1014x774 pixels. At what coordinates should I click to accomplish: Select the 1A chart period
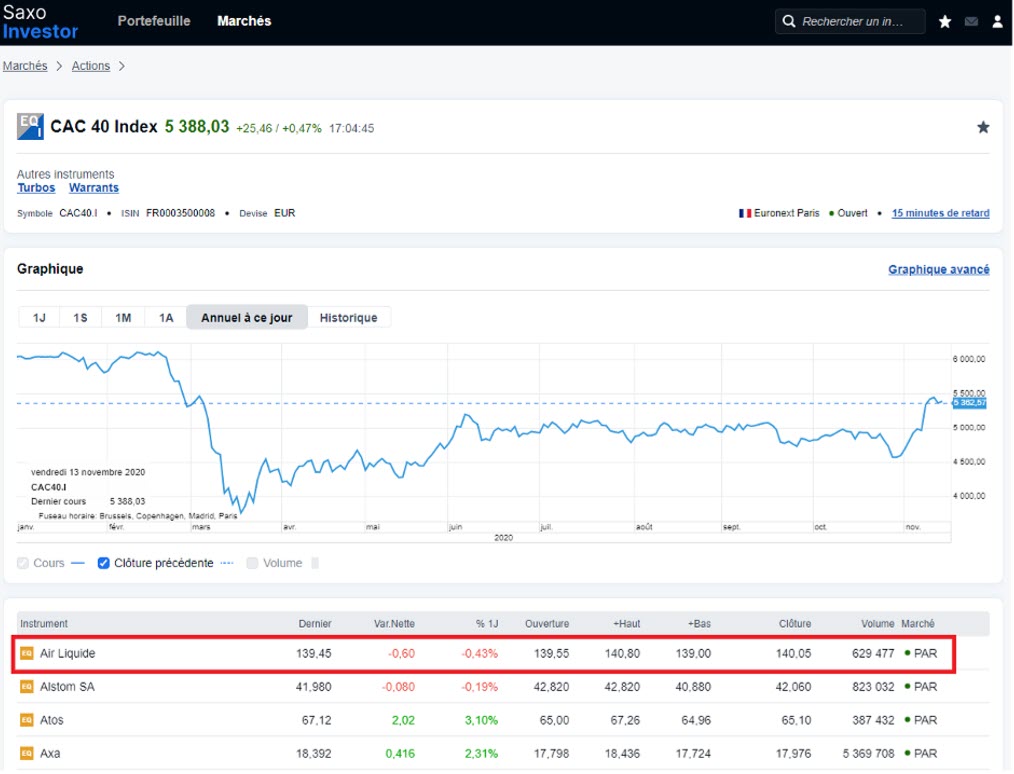click(166, 317)
